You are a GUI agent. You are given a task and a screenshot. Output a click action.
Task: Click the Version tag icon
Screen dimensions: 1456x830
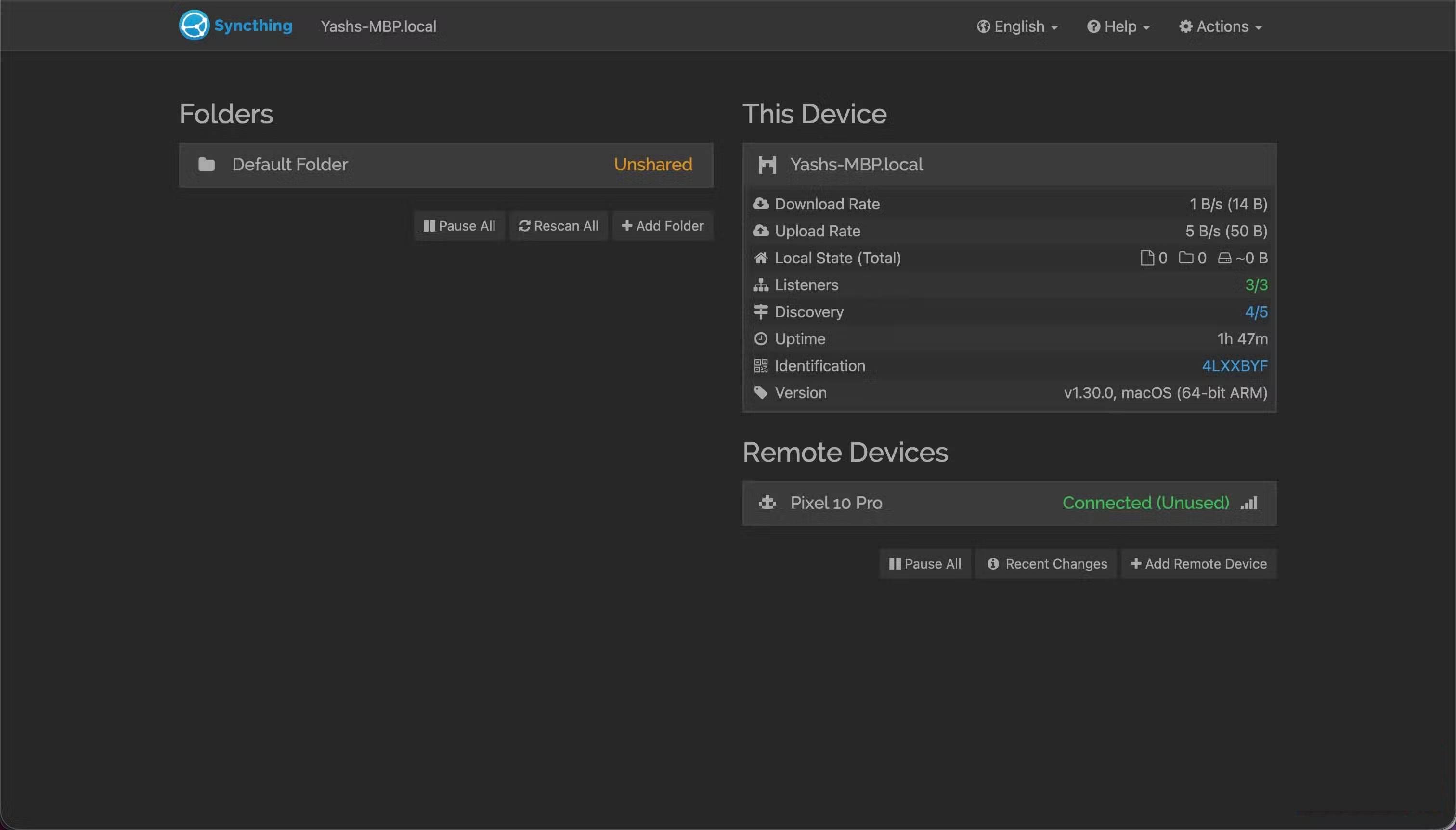point(761,392)
